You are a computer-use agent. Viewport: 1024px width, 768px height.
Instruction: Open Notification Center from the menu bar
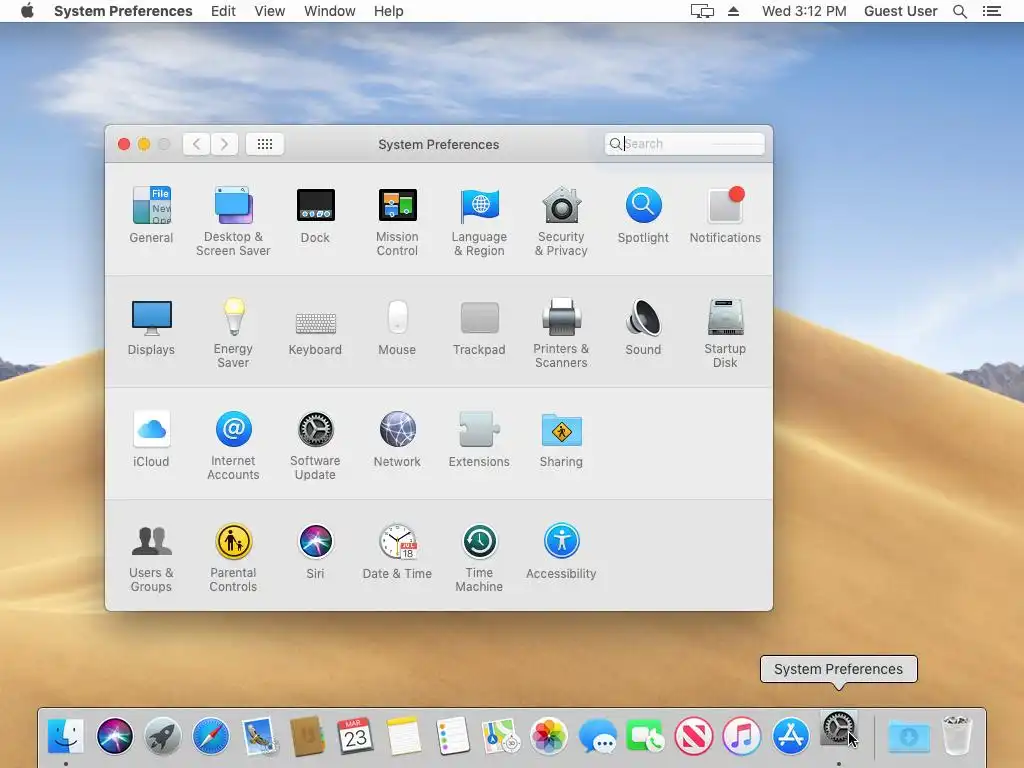(992, 11)
